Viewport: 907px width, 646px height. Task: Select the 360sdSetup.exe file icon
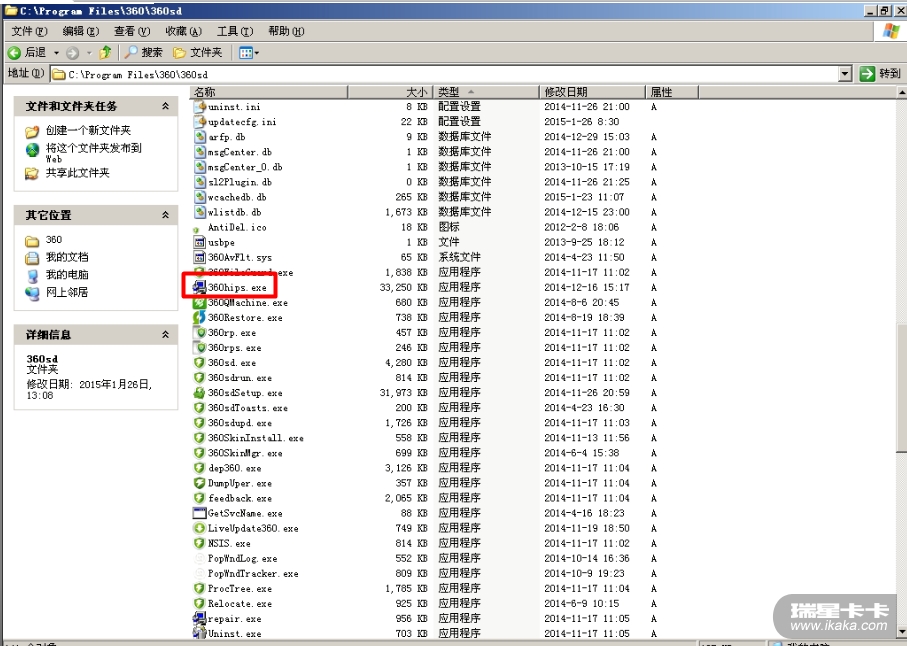200,393
